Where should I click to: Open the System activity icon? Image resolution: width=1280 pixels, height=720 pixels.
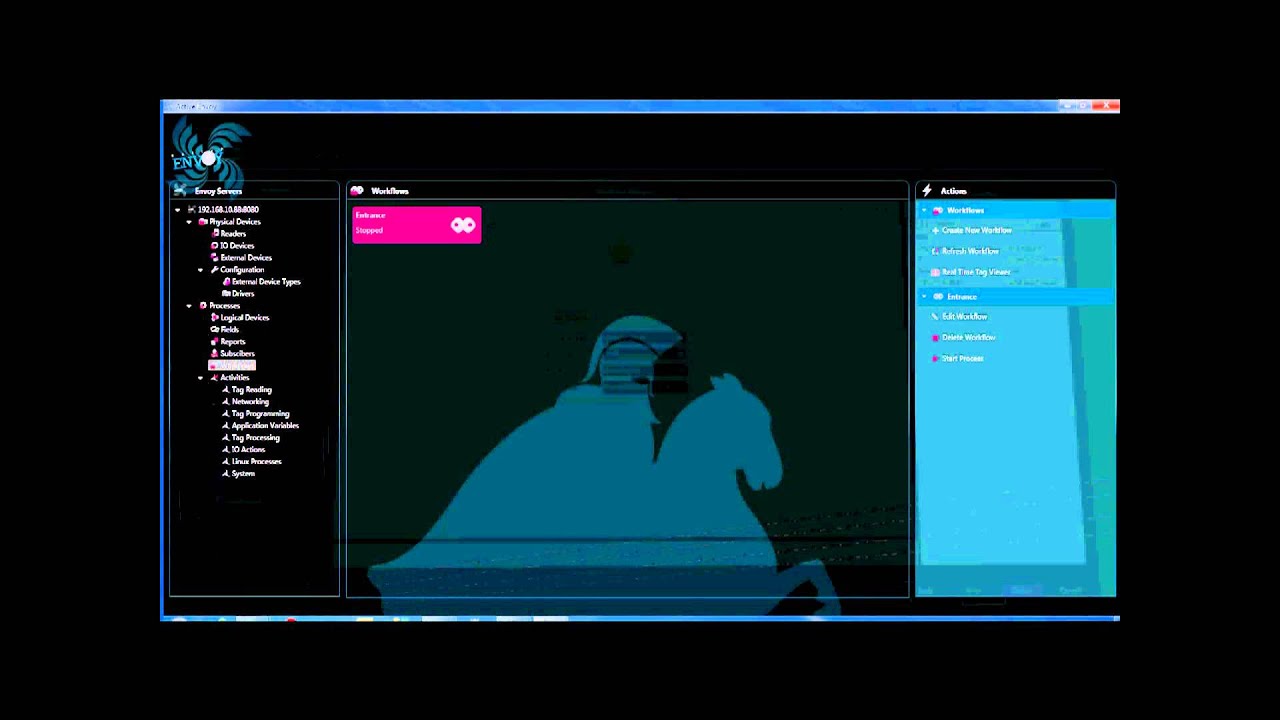tap(226, 474)
